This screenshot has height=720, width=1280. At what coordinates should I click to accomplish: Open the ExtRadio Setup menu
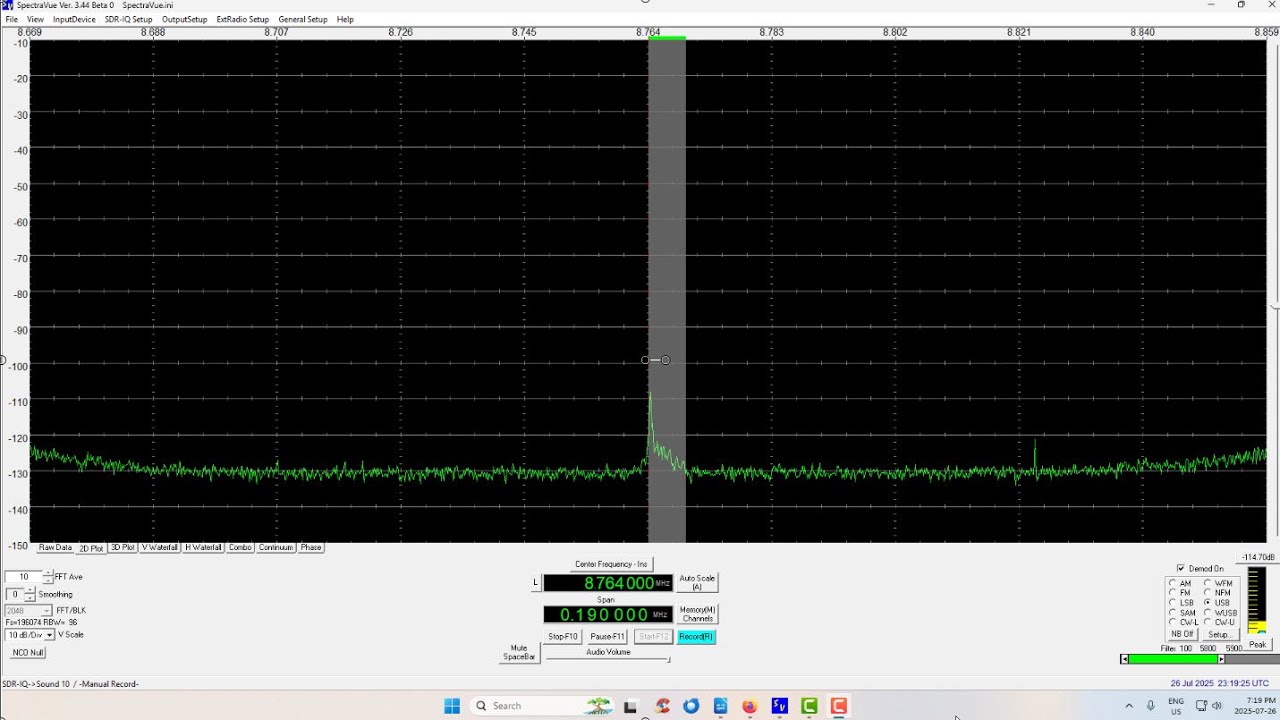243,20
